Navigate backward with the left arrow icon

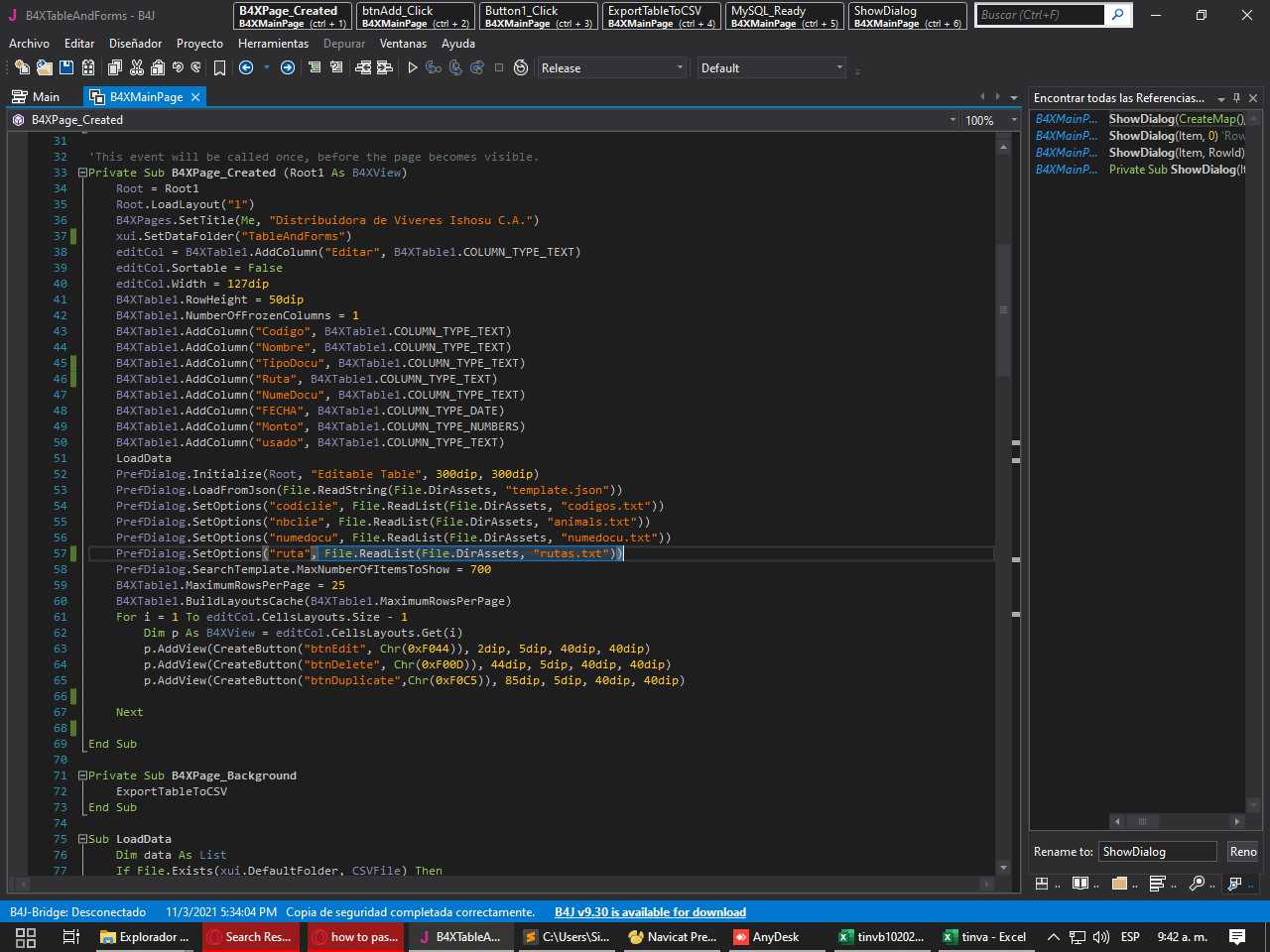pos(246,67)
